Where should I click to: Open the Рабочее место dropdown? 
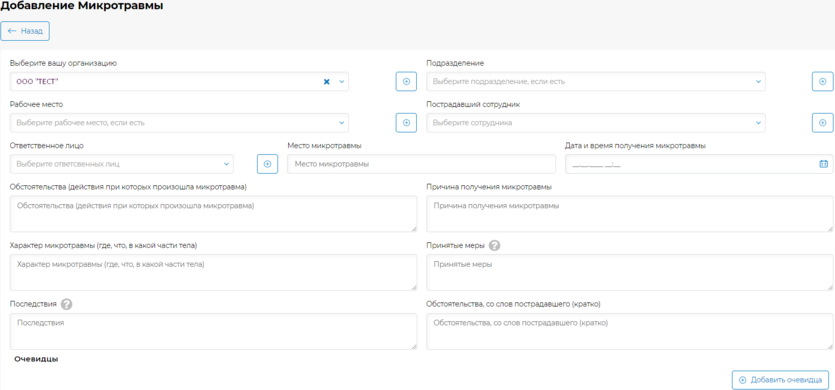pos(179,123)
